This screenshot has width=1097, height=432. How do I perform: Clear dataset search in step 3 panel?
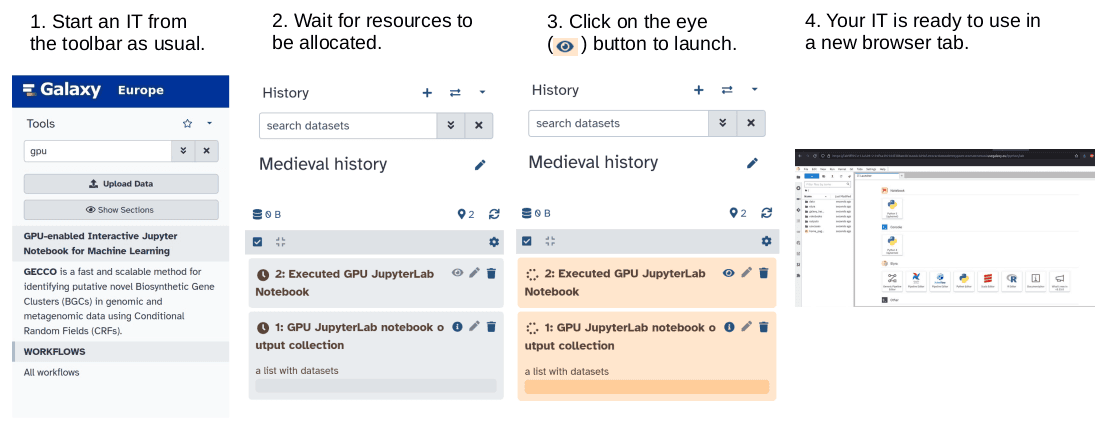751,123
